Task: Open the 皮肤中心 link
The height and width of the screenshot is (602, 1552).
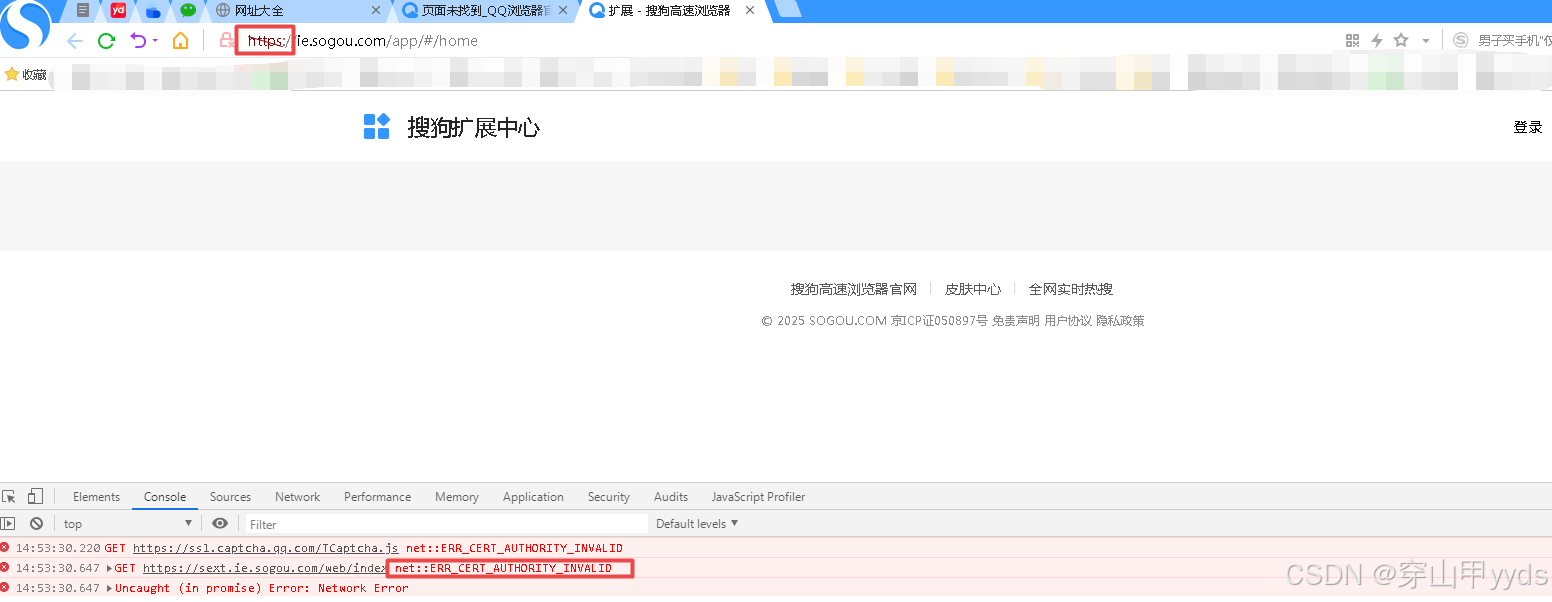Action: tap(973, 289)
